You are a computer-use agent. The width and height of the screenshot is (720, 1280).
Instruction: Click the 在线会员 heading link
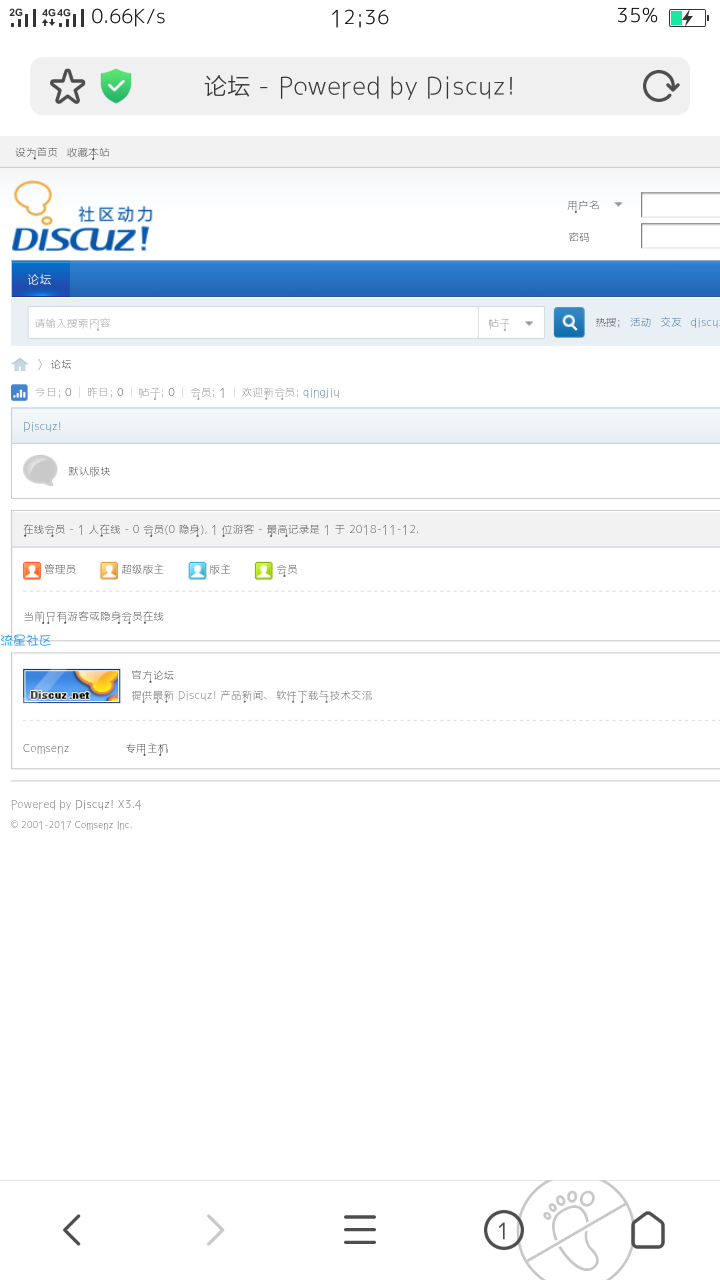click(44, 529)
